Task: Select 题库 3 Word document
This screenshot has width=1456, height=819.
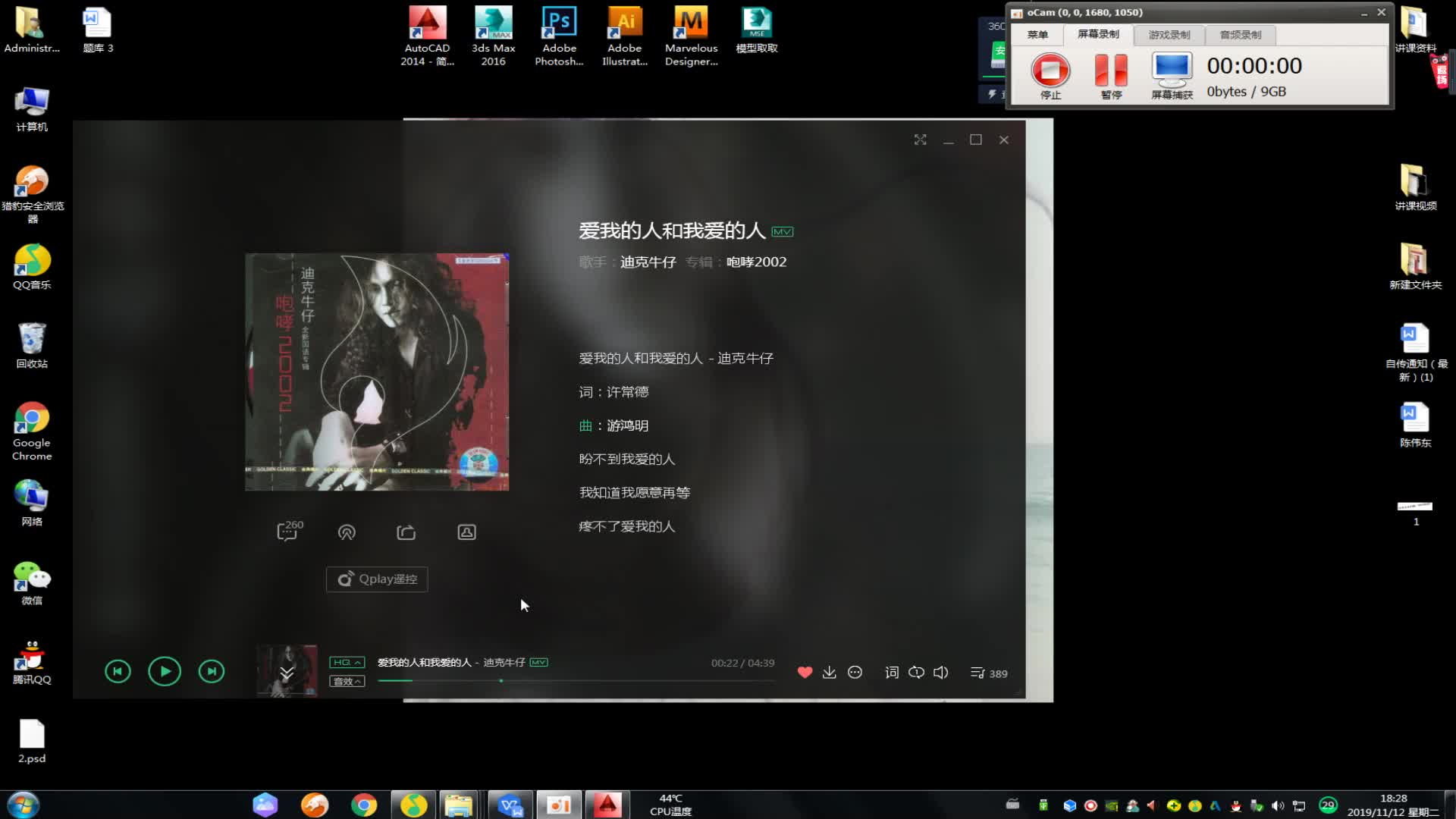Action: point(97,30)
